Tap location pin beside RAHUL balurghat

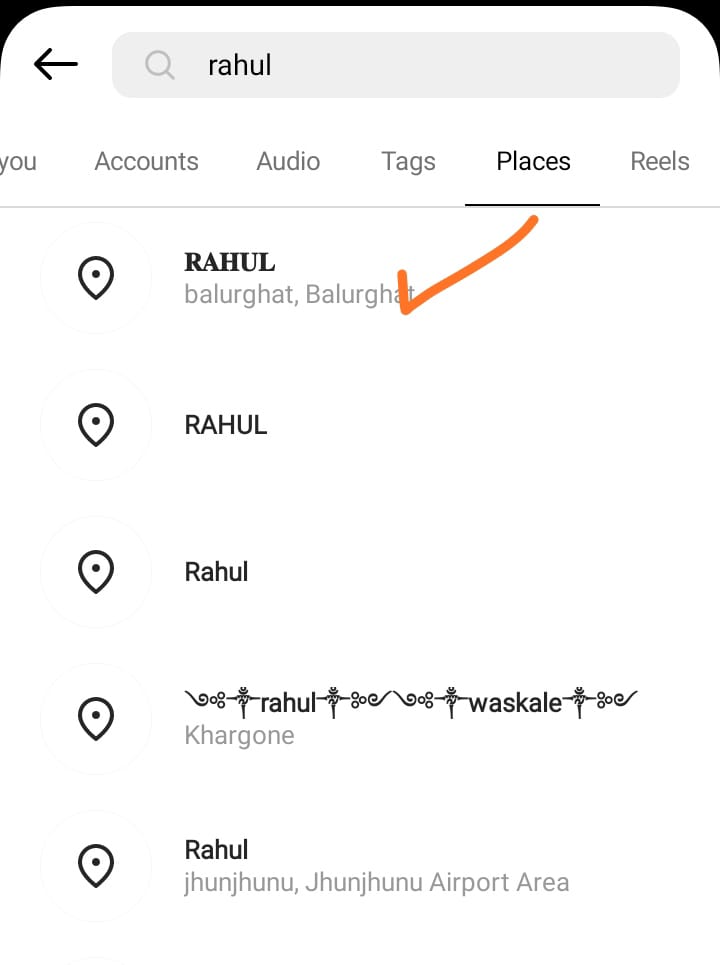(96, 278)
